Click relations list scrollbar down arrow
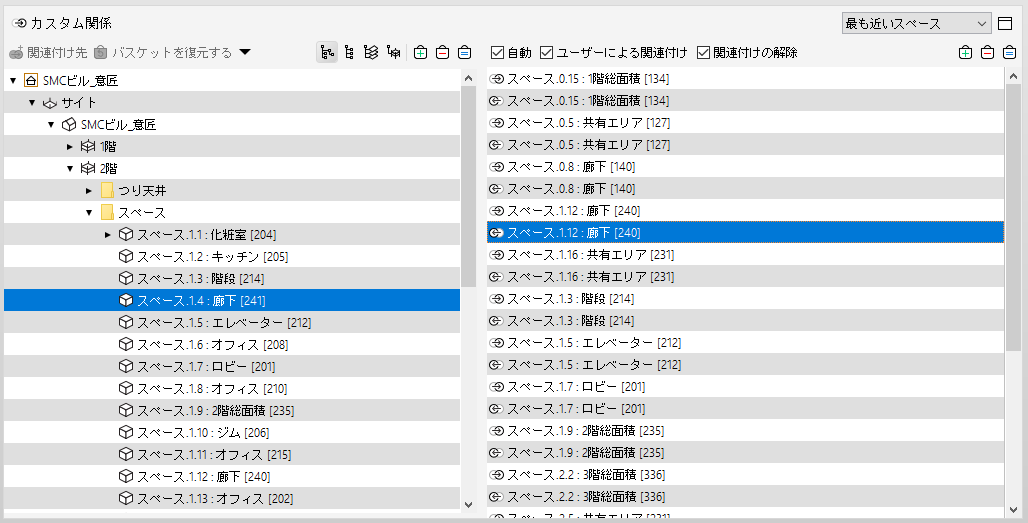 tap(1013, 509)
